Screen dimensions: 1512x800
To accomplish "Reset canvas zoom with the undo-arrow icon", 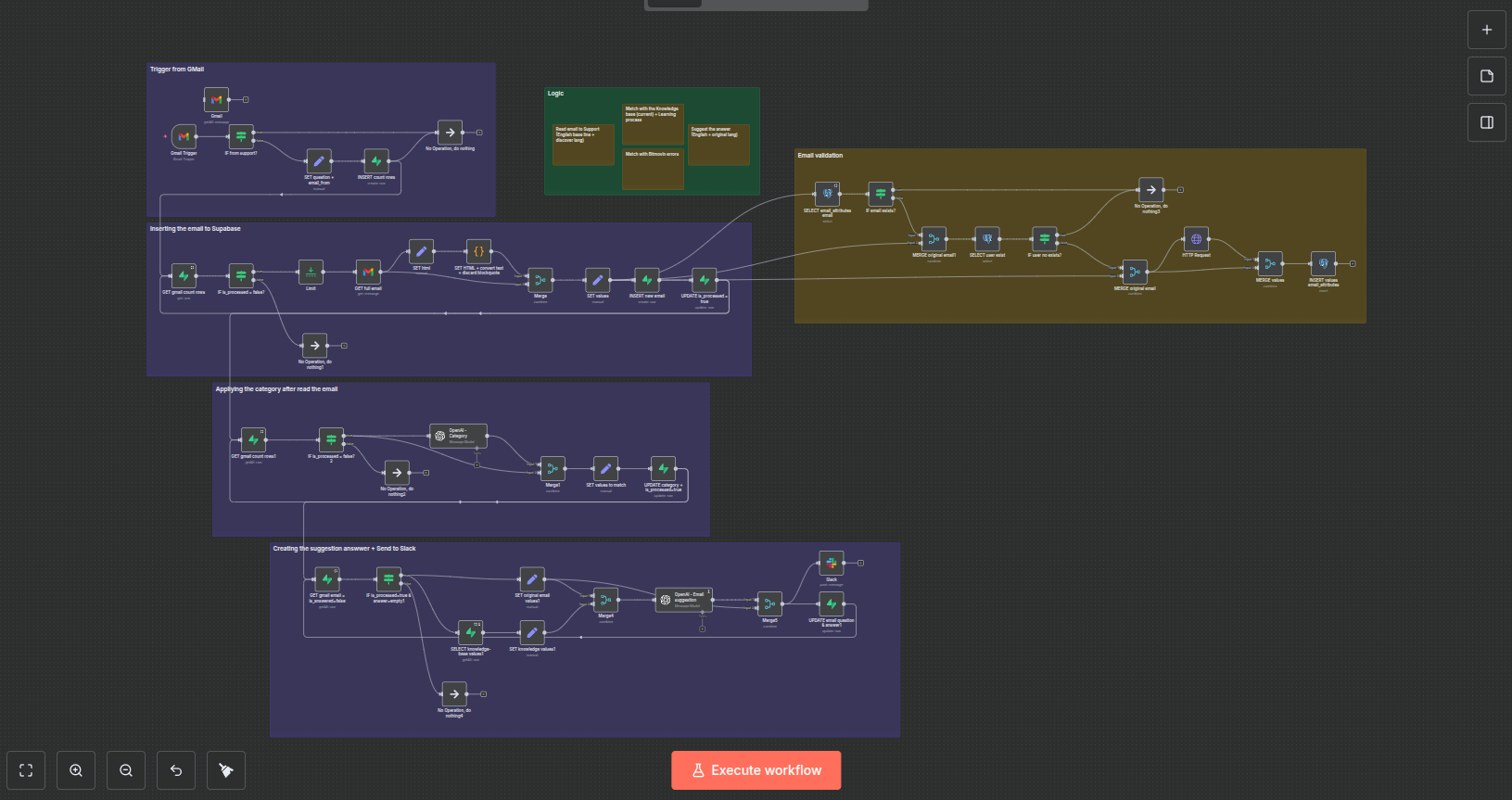I will [176, 770].
